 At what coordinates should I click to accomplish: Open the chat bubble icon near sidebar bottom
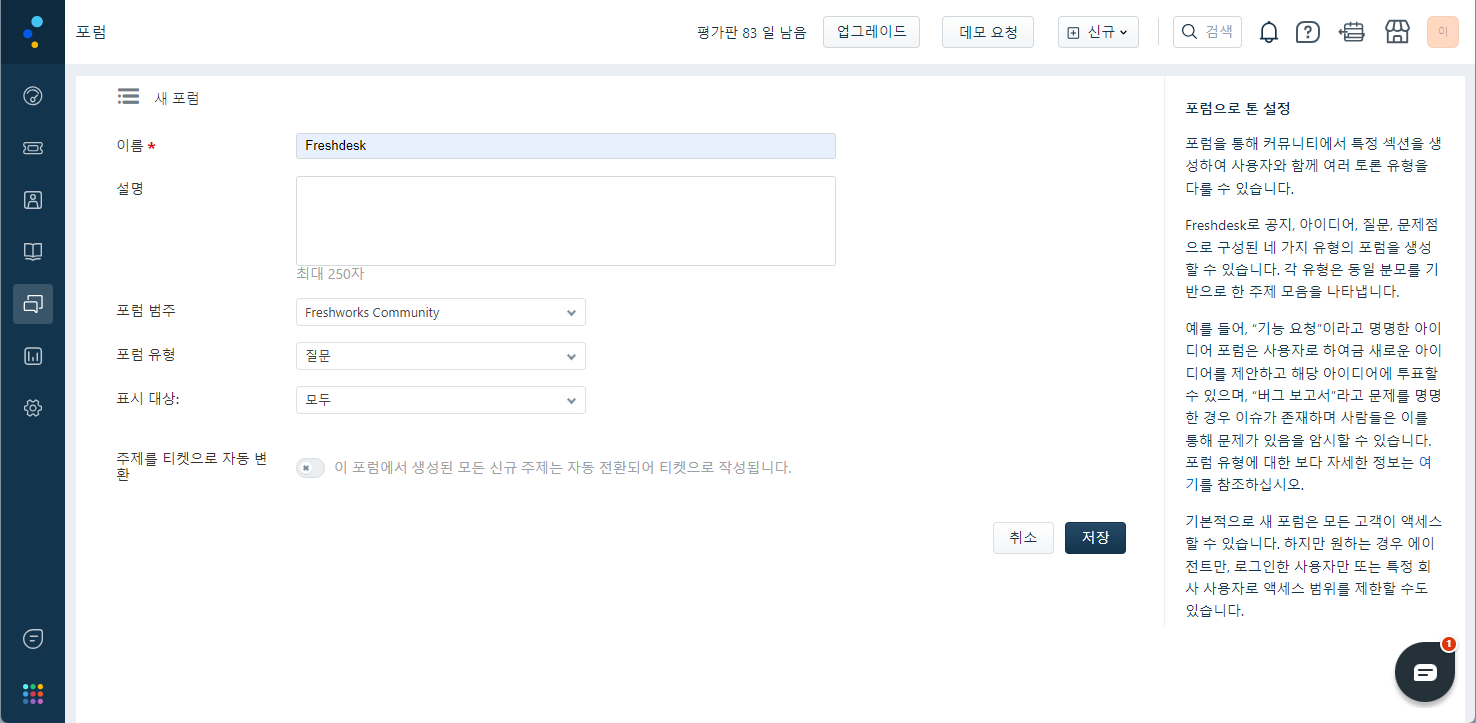(33, 638)
